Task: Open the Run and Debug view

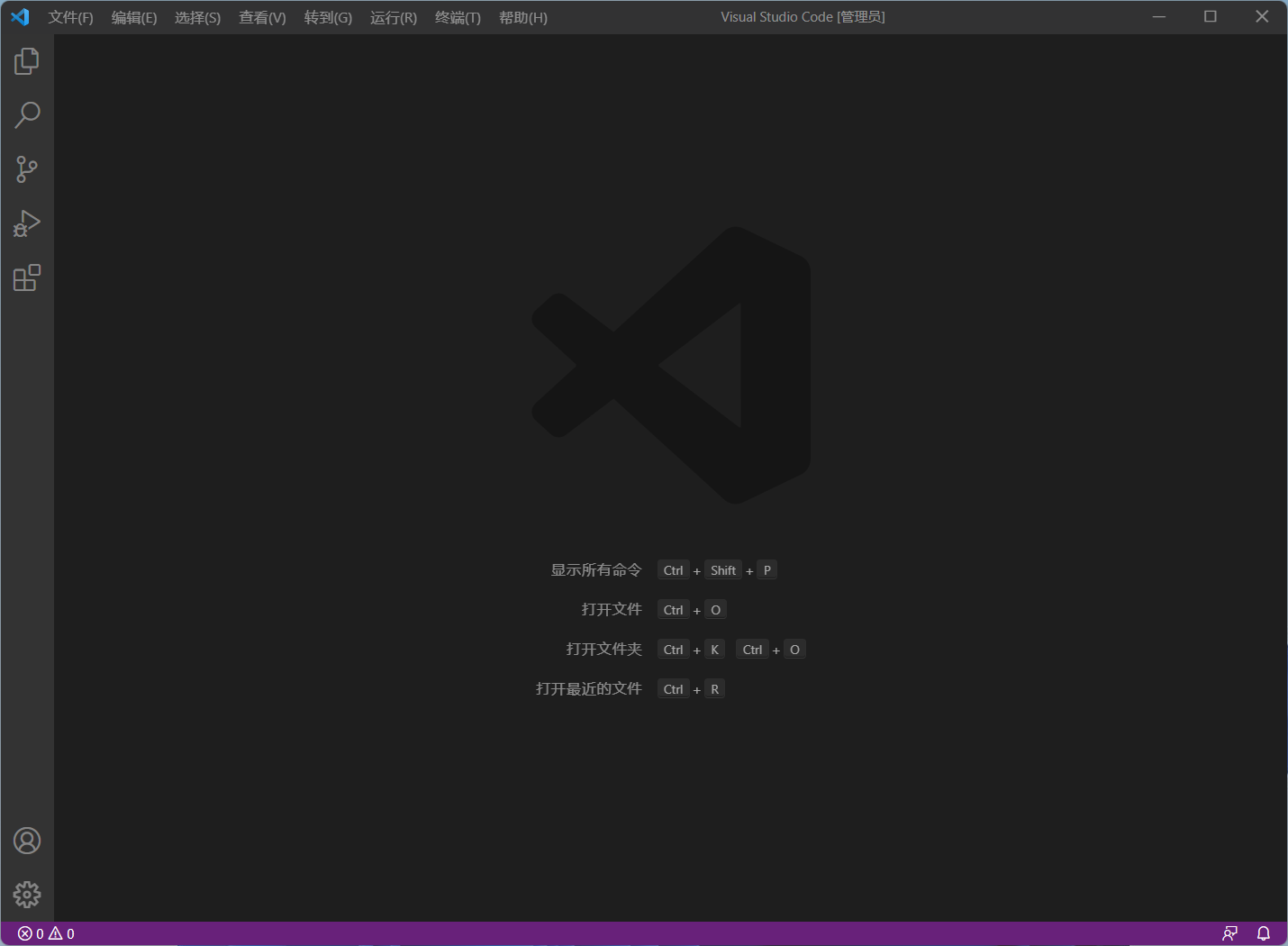Action: 27,223
